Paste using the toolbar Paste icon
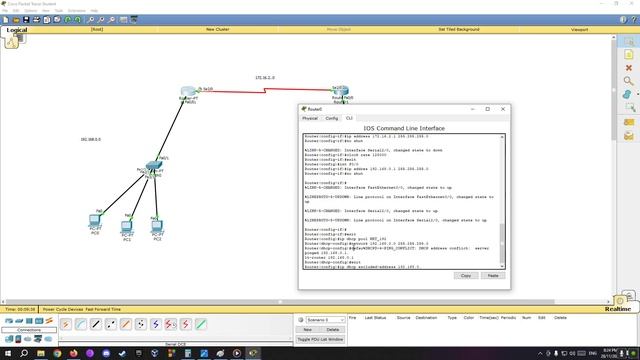Screen dimensions: 640x360 click(x=57, y=20)
